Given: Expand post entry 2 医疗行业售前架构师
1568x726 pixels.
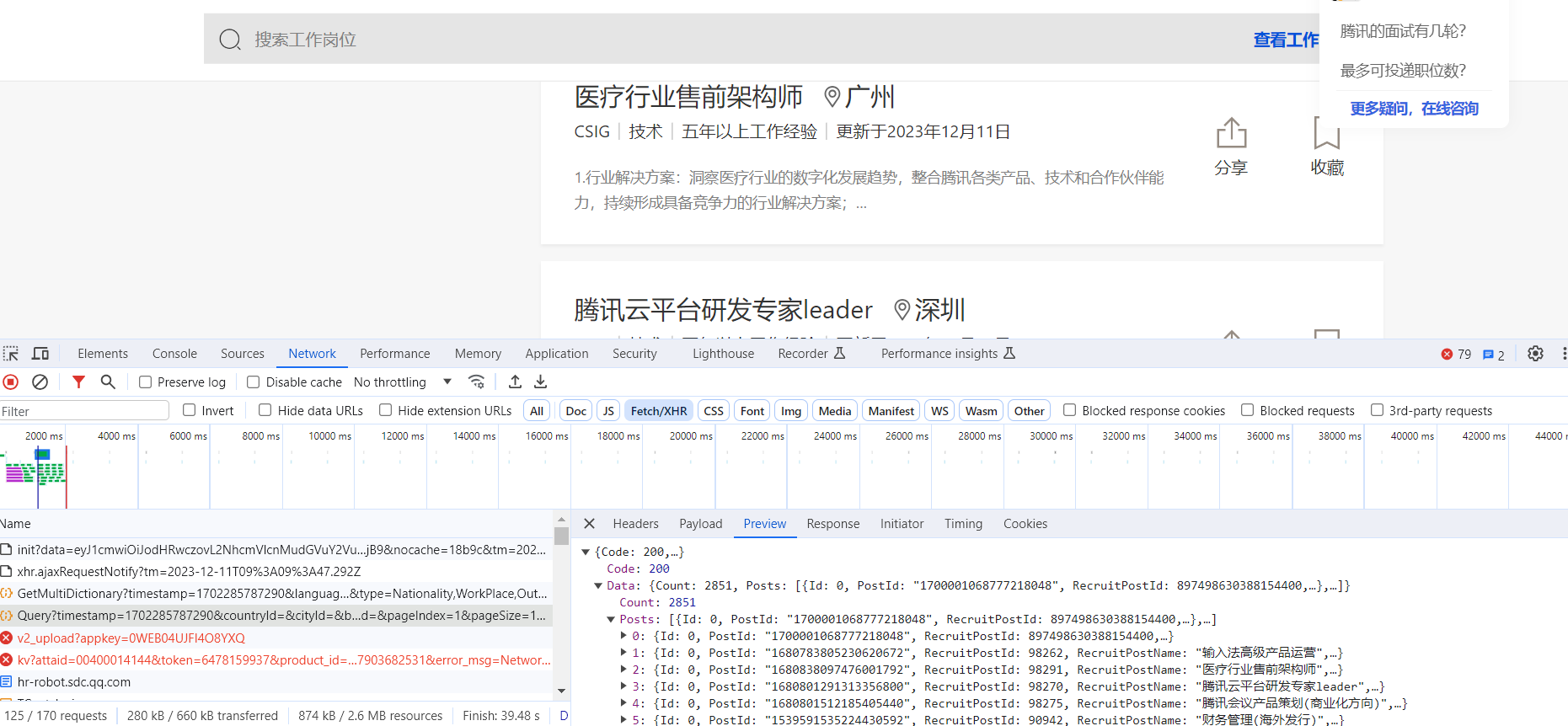Looking at the screenshot, I should point(623,670).
